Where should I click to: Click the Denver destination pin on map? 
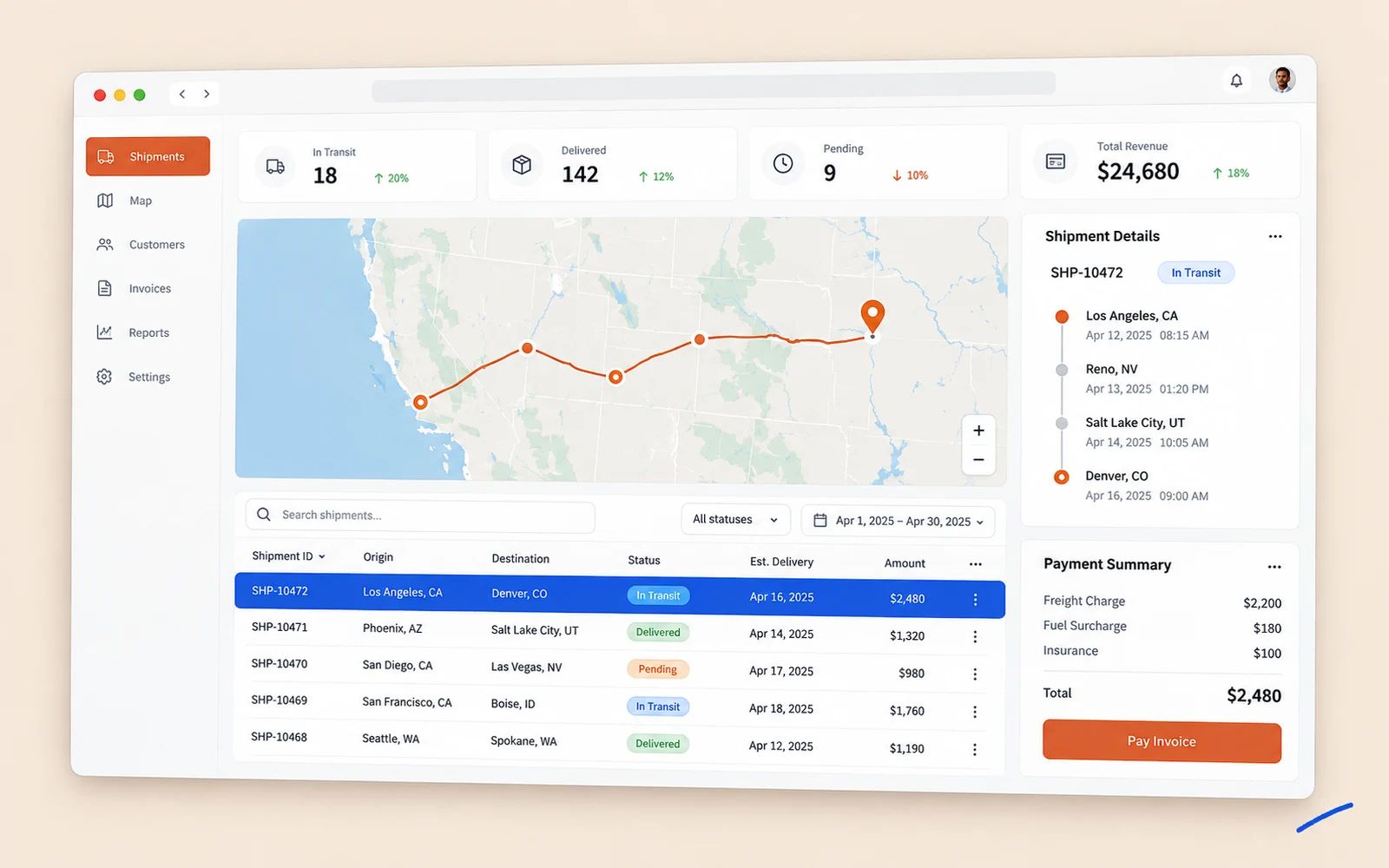point(872,316)
